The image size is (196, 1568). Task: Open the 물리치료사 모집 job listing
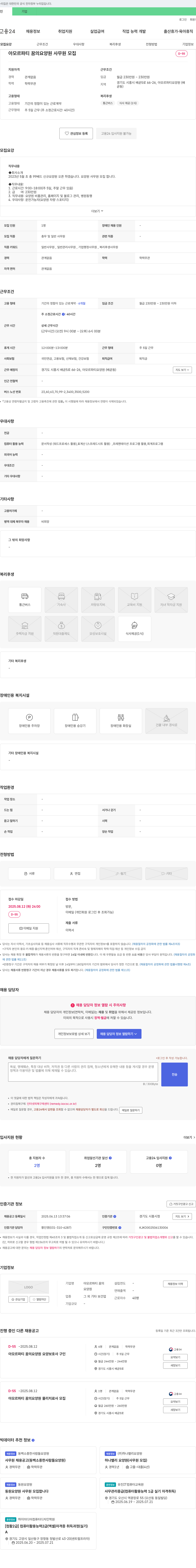37,1398
